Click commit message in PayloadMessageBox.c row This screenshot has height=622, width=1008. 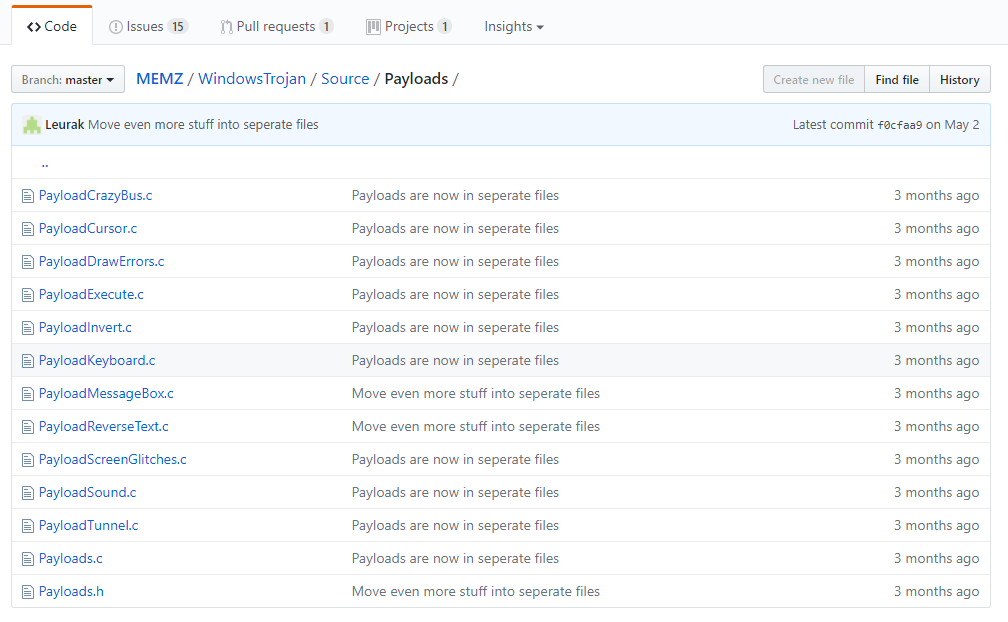[x=476, y=393]
